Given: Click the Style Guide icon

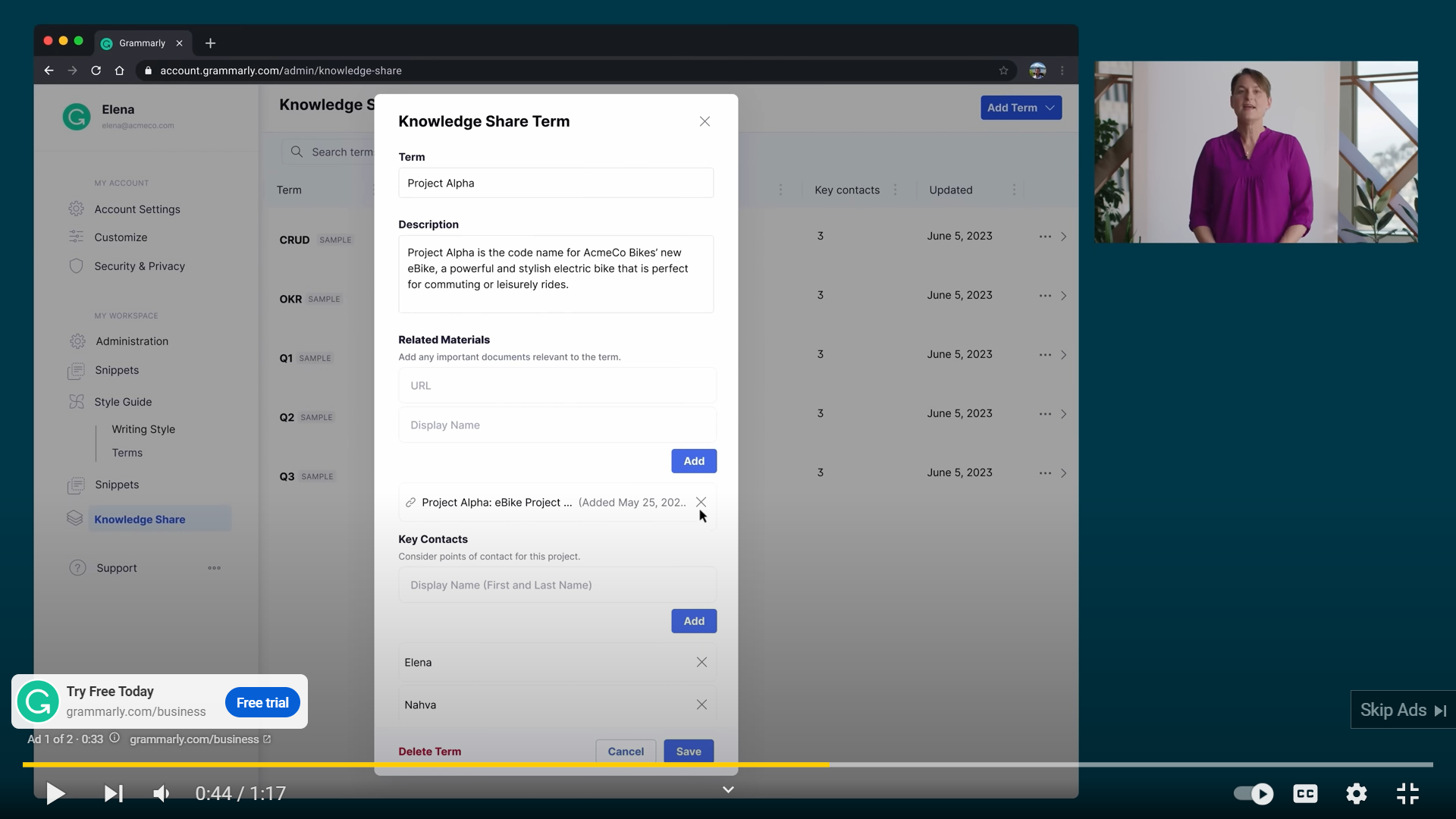Looking at the screenshot, I should [77, 402].
